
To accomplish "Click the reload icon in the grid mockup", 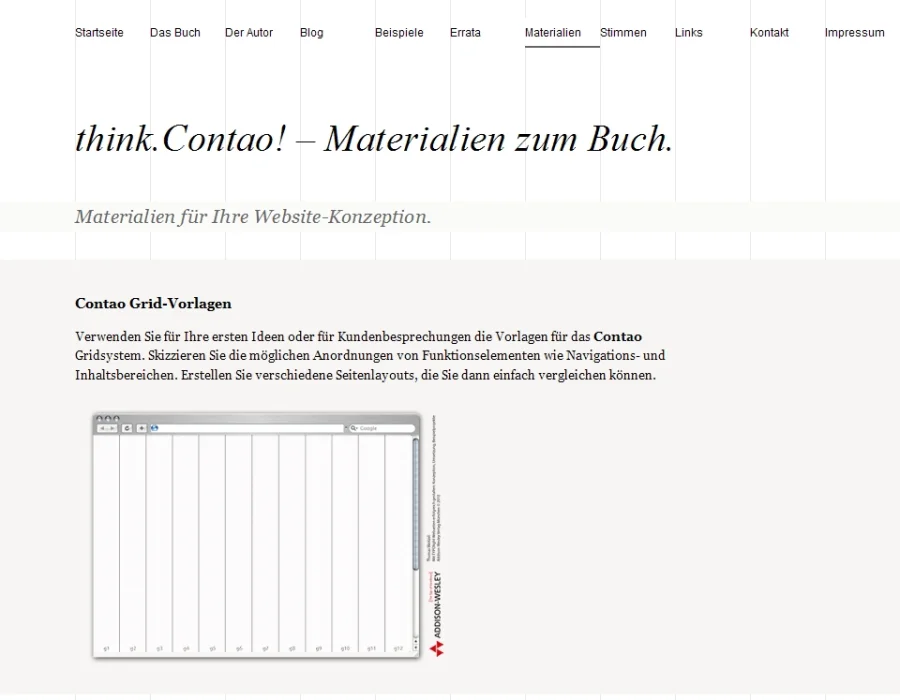I will click(127, 428).
